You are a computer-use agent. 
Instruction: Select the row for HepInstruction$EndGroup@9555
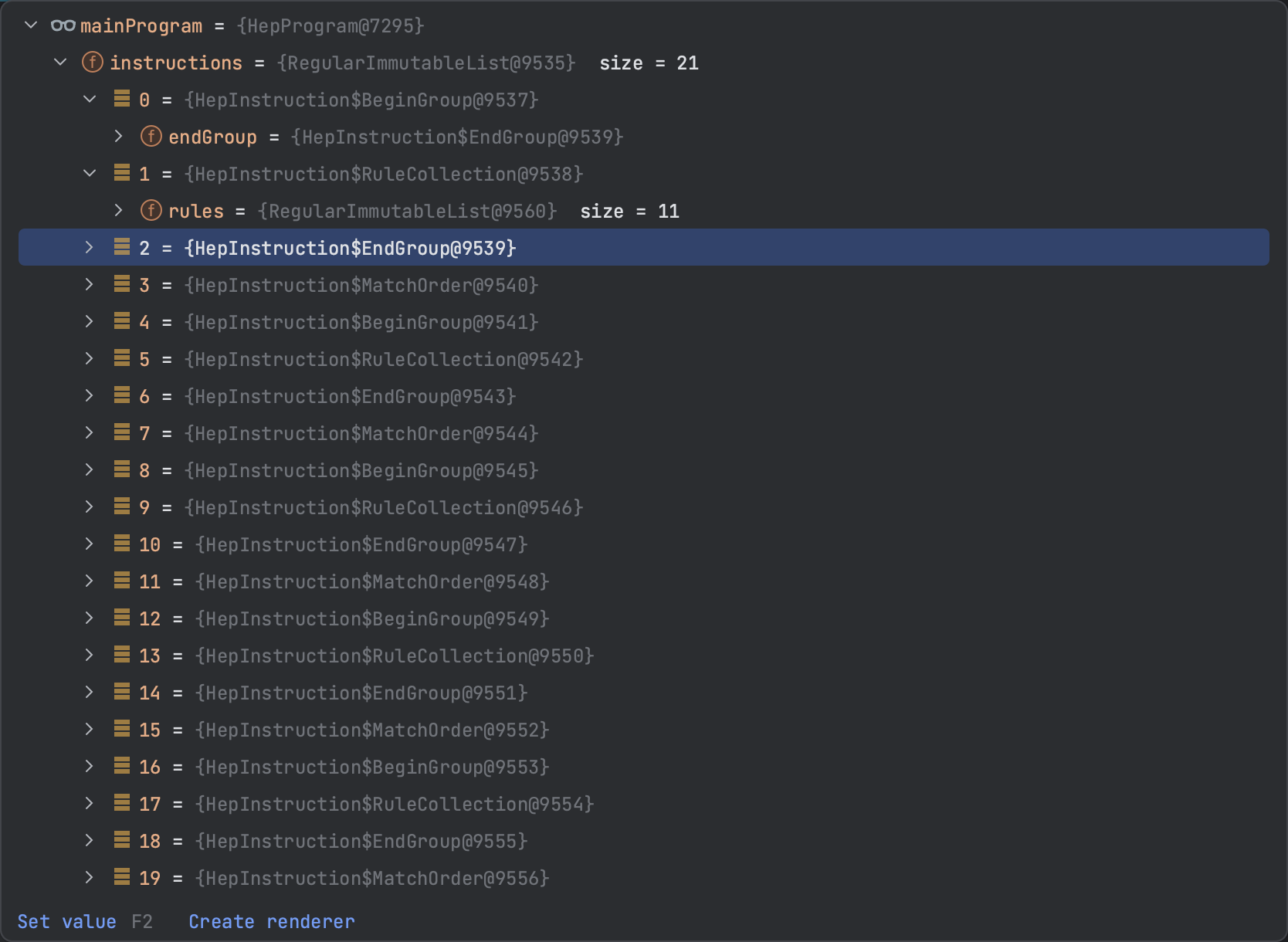(x=361, y=841)
